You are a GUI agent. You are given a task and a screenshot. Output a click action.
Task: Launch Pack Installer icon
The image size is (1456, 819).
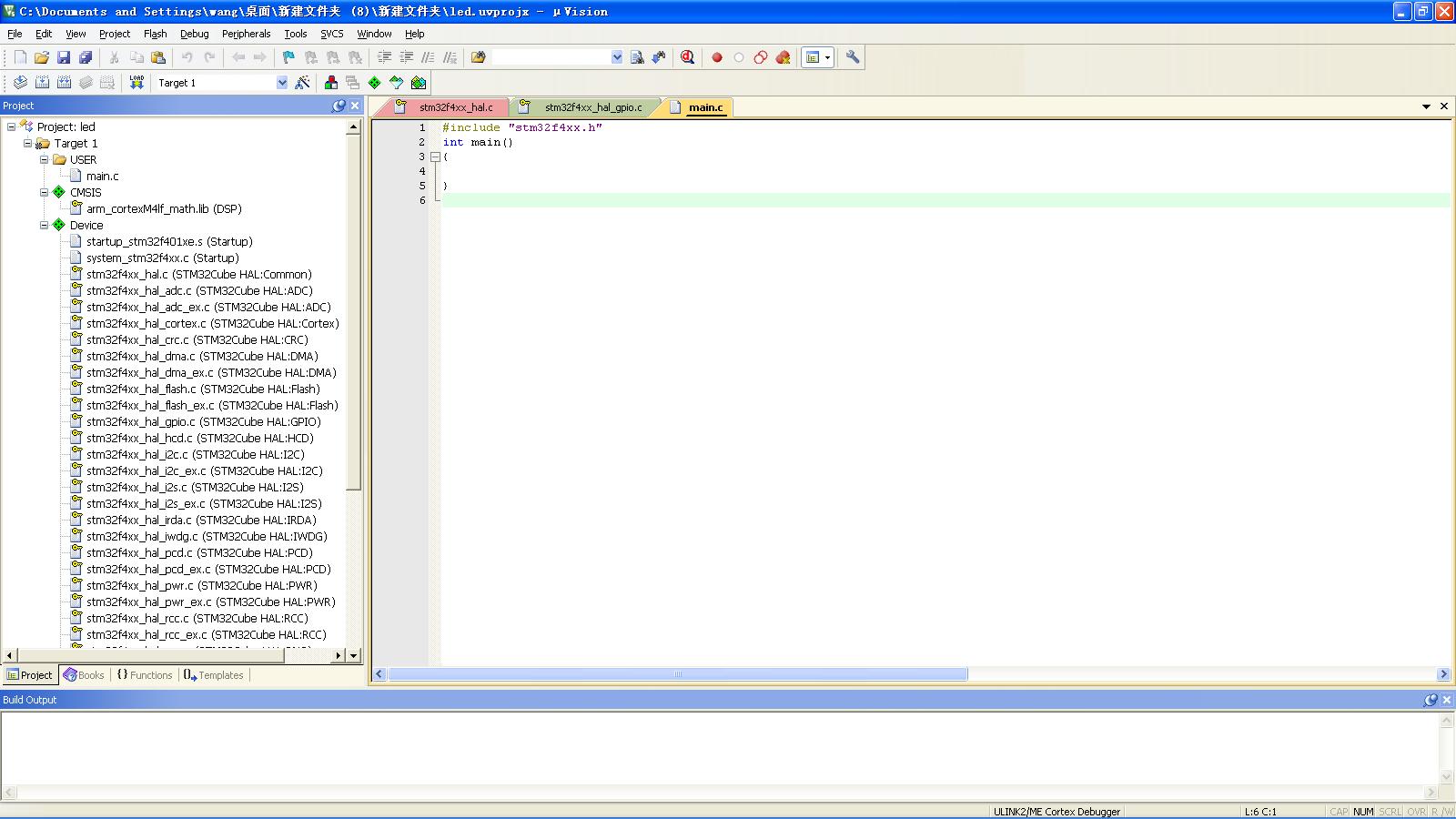click(419, 83)
